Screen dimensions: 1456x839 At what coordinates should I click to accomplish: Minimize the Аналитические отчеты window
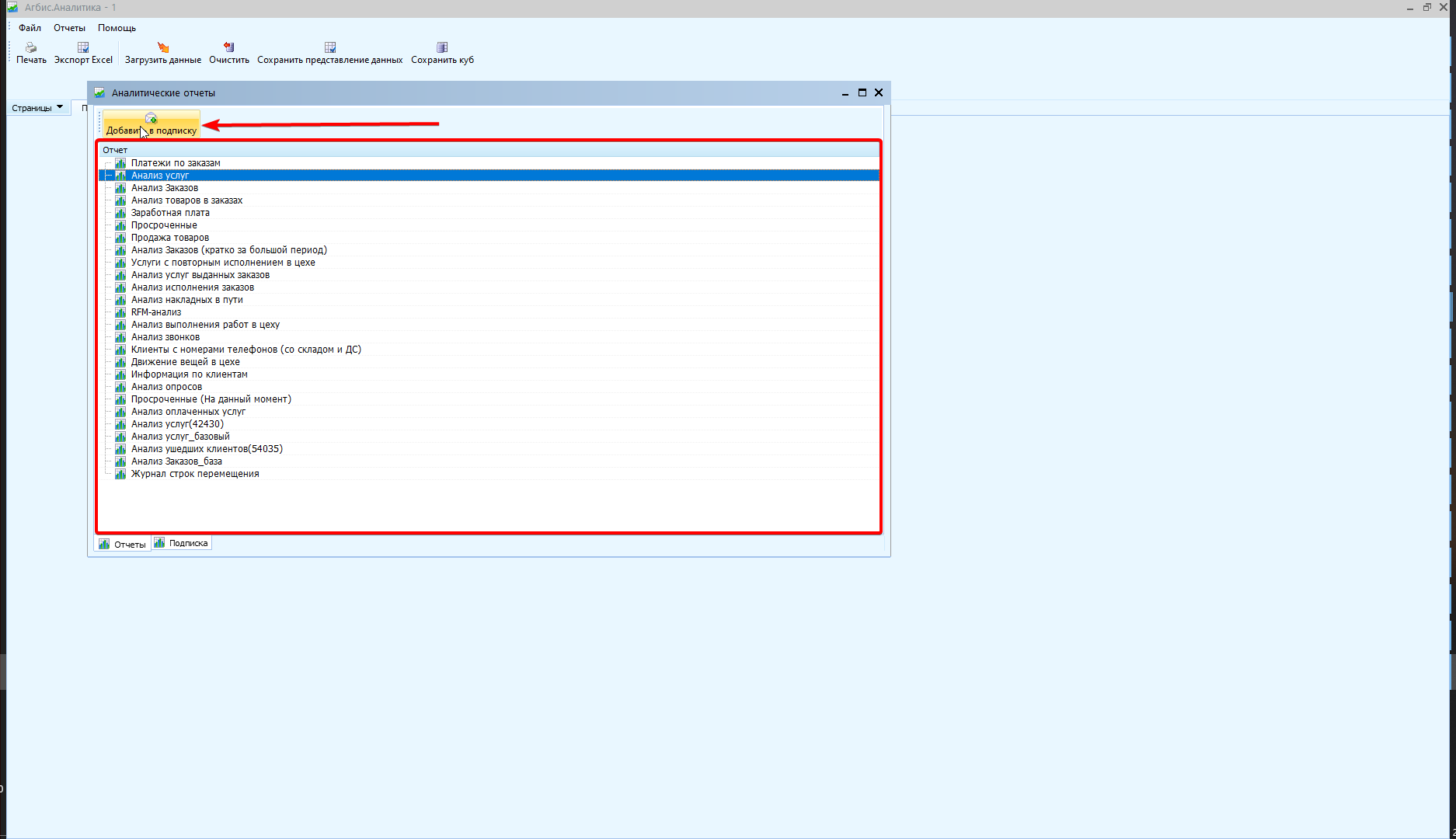(845, 92)
